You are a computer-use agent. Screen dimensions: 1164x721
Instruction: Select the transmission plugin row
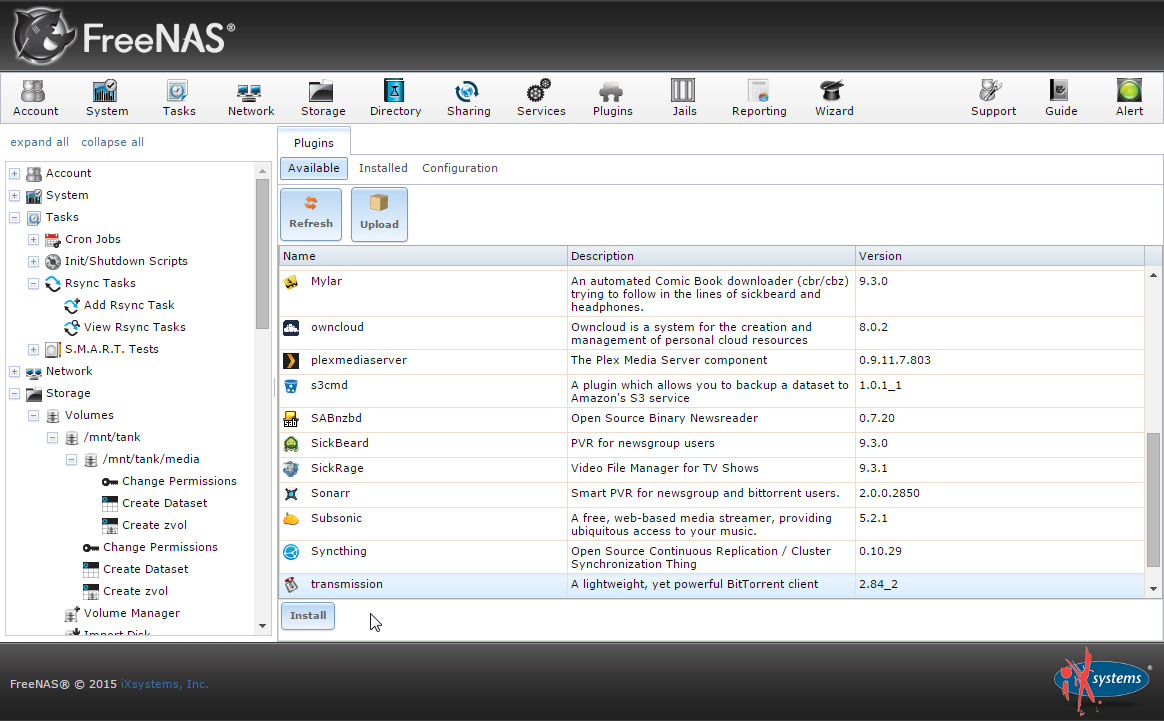click(712, 585)
